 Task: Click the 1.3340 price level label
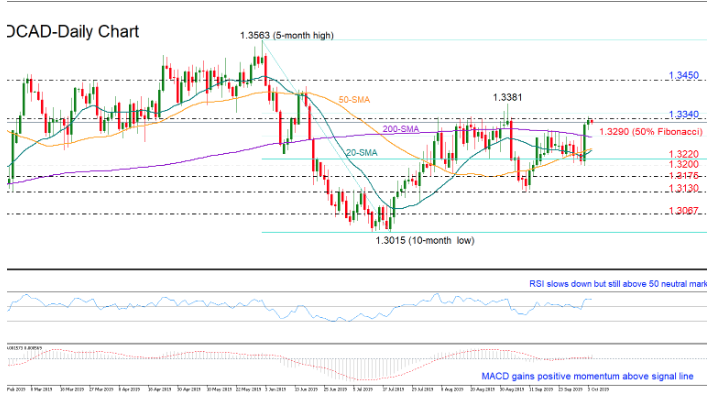[x=684, y=114]
